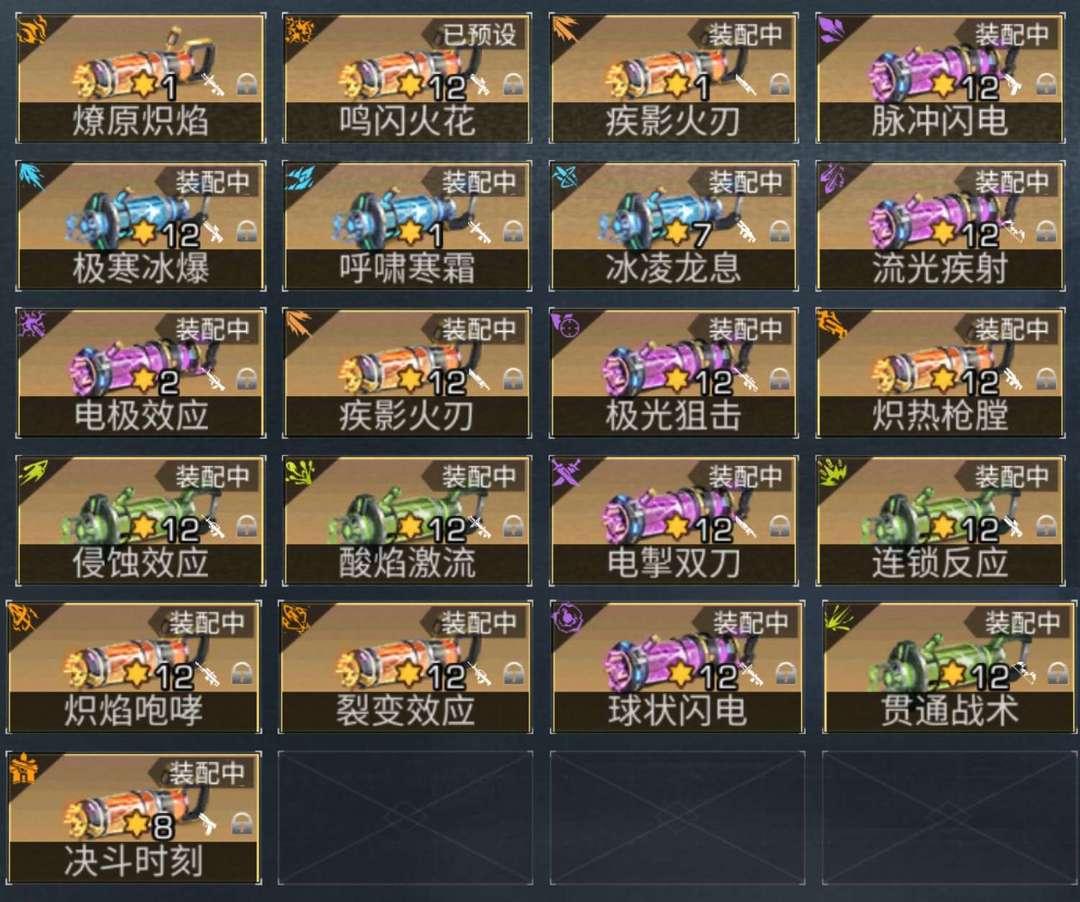Viewport: 1080px width, 902px height.
Task: Click the 装配中 tag on 电极效应
Action: (212, 329)
